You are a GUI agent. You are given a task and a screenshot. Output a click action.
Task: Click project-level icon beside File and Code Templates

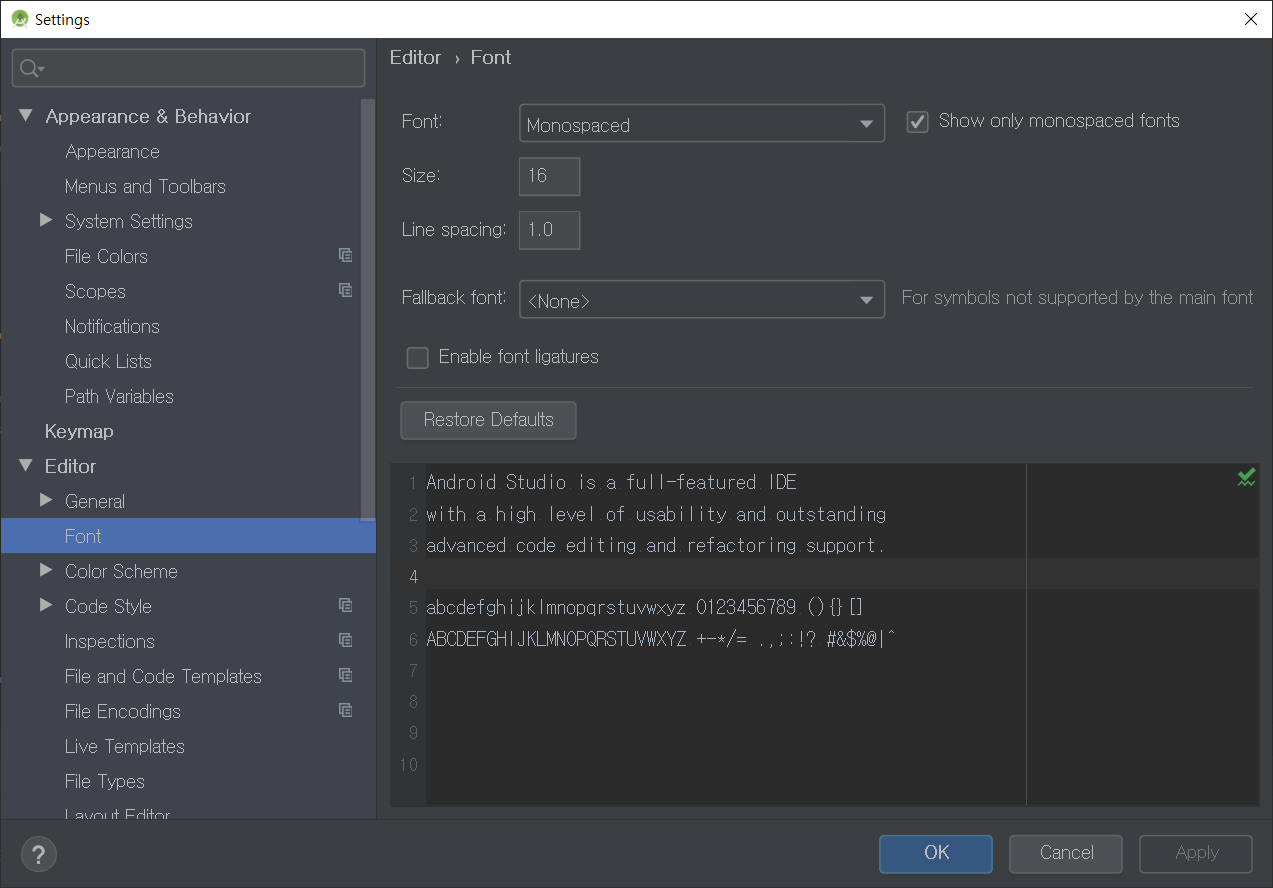(345, 675)
